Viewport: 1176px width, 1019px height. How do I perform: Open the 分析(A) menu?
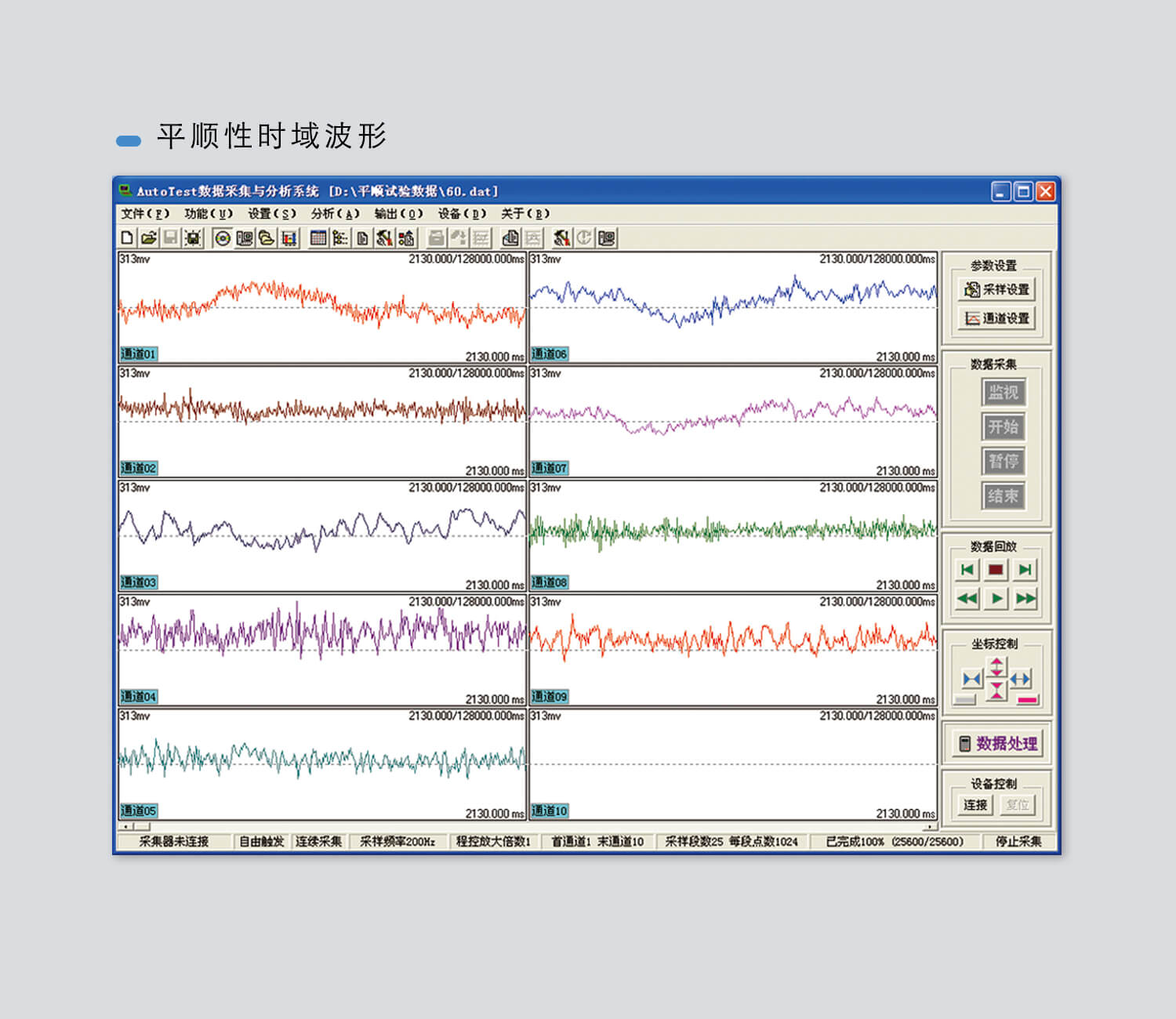(335, 213)
